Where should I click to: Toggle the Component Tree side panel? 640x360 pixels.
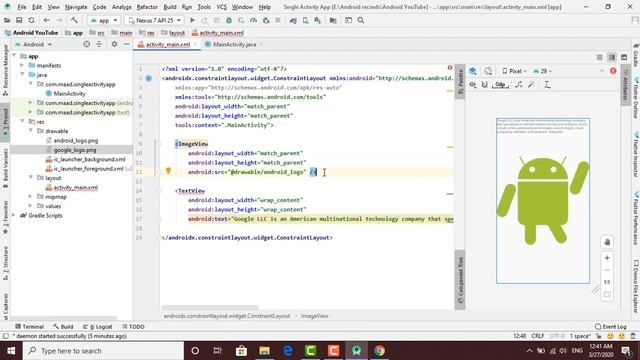pos(460,280)
